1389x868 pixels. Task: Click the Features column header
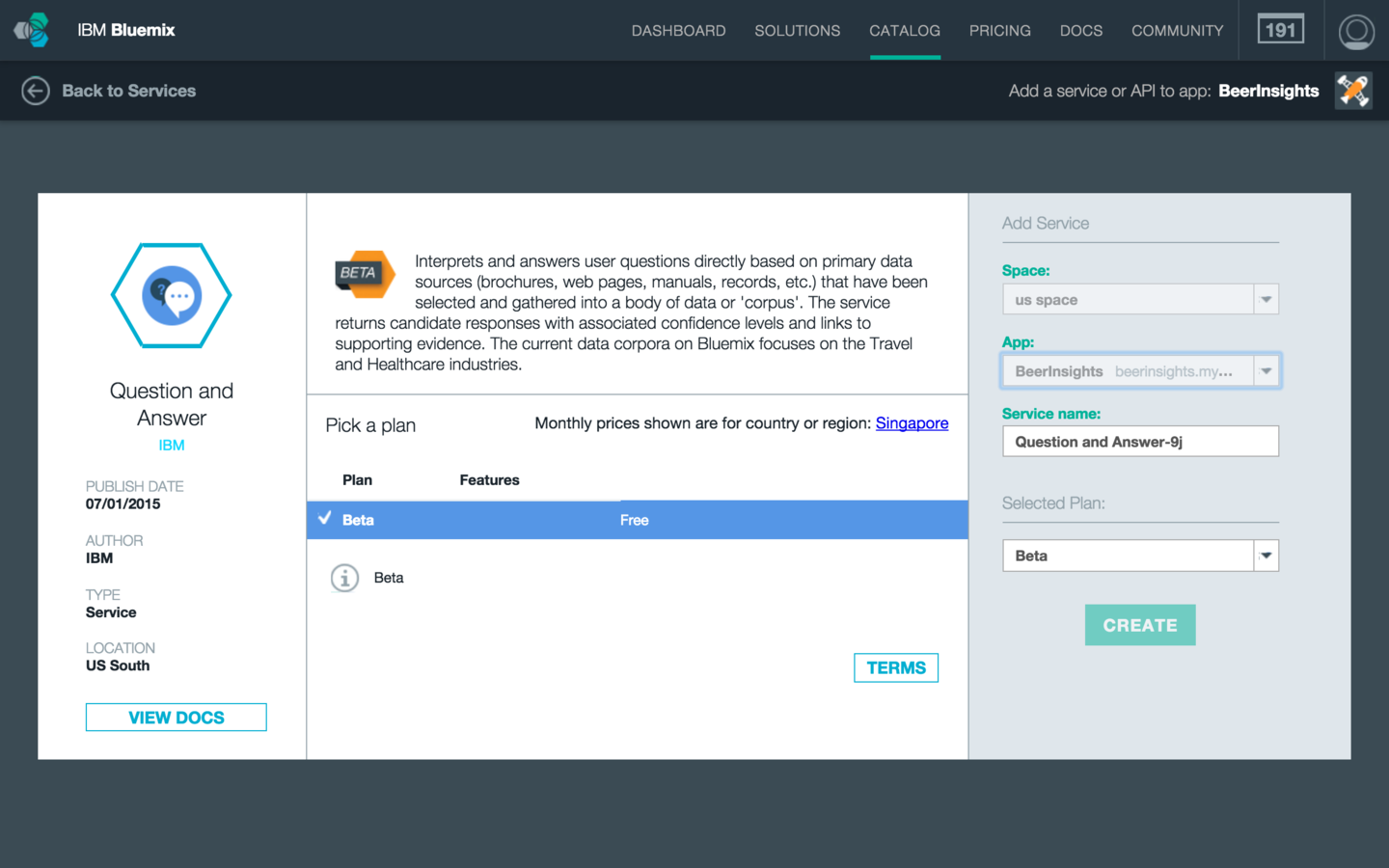pyautogui.click(x=489, y=480)
